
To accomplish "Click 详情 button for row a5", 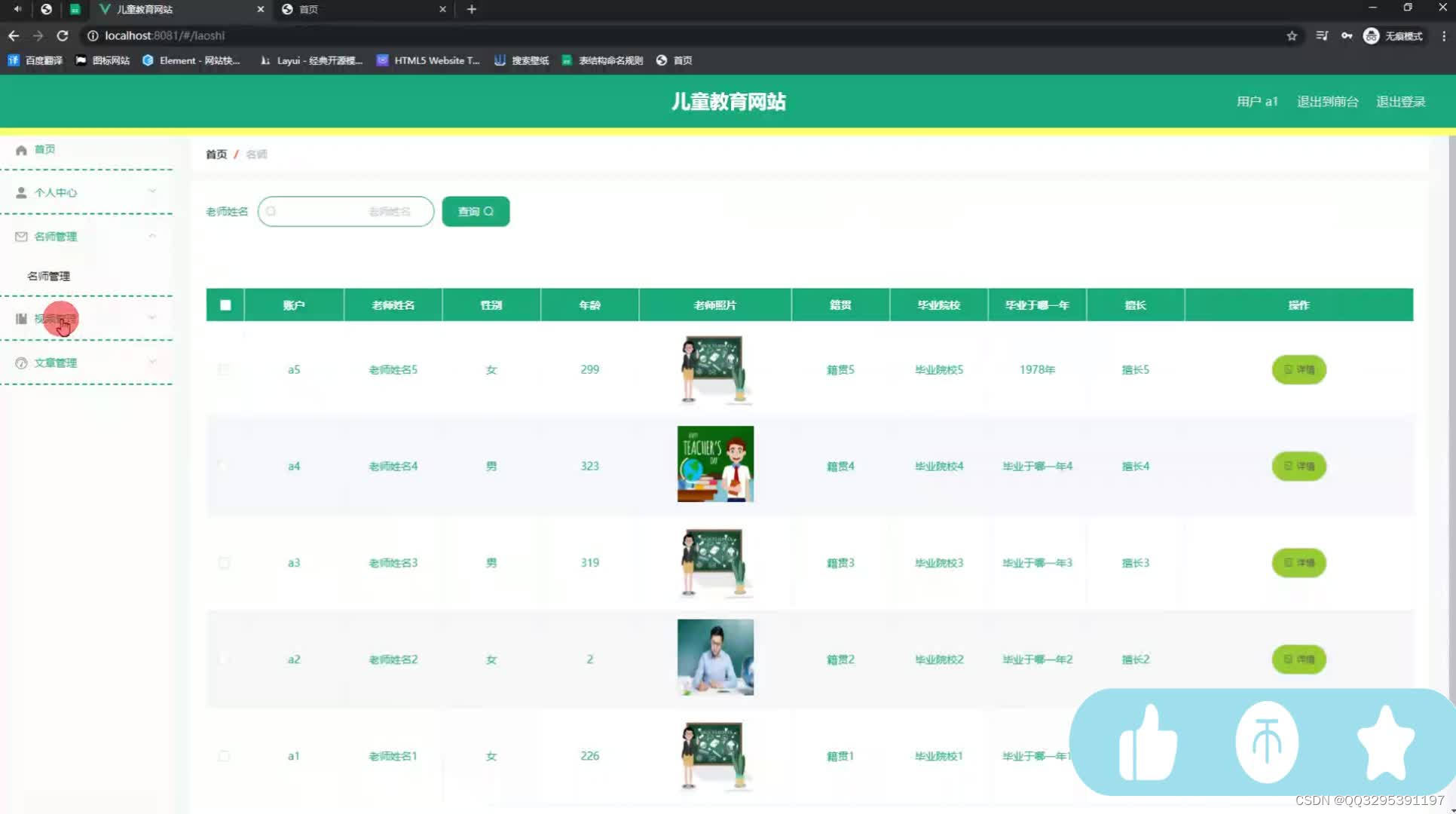I will (1298, 369).
